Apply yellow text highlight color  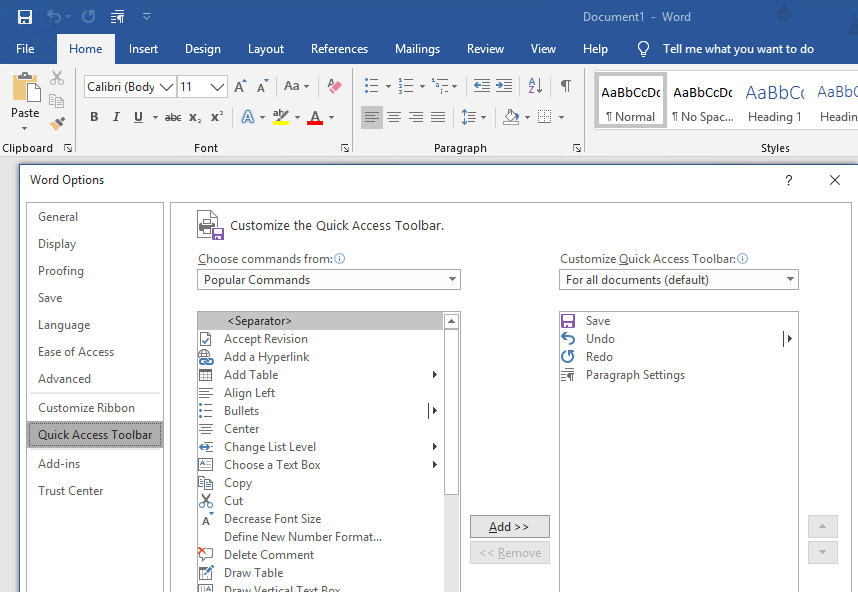click(281, 117)
